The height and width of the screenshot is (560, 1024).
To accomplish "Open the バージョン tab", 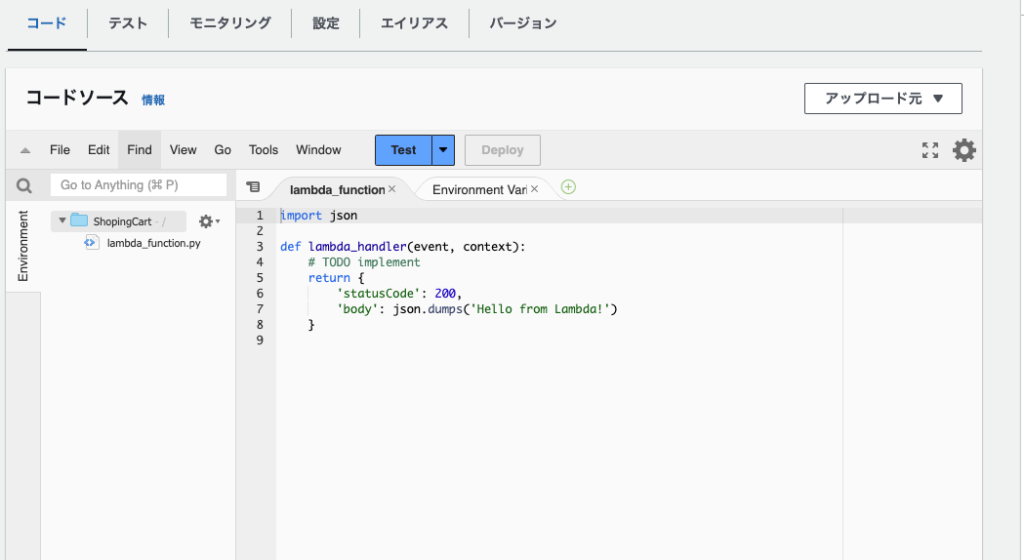I will [522, 23].
